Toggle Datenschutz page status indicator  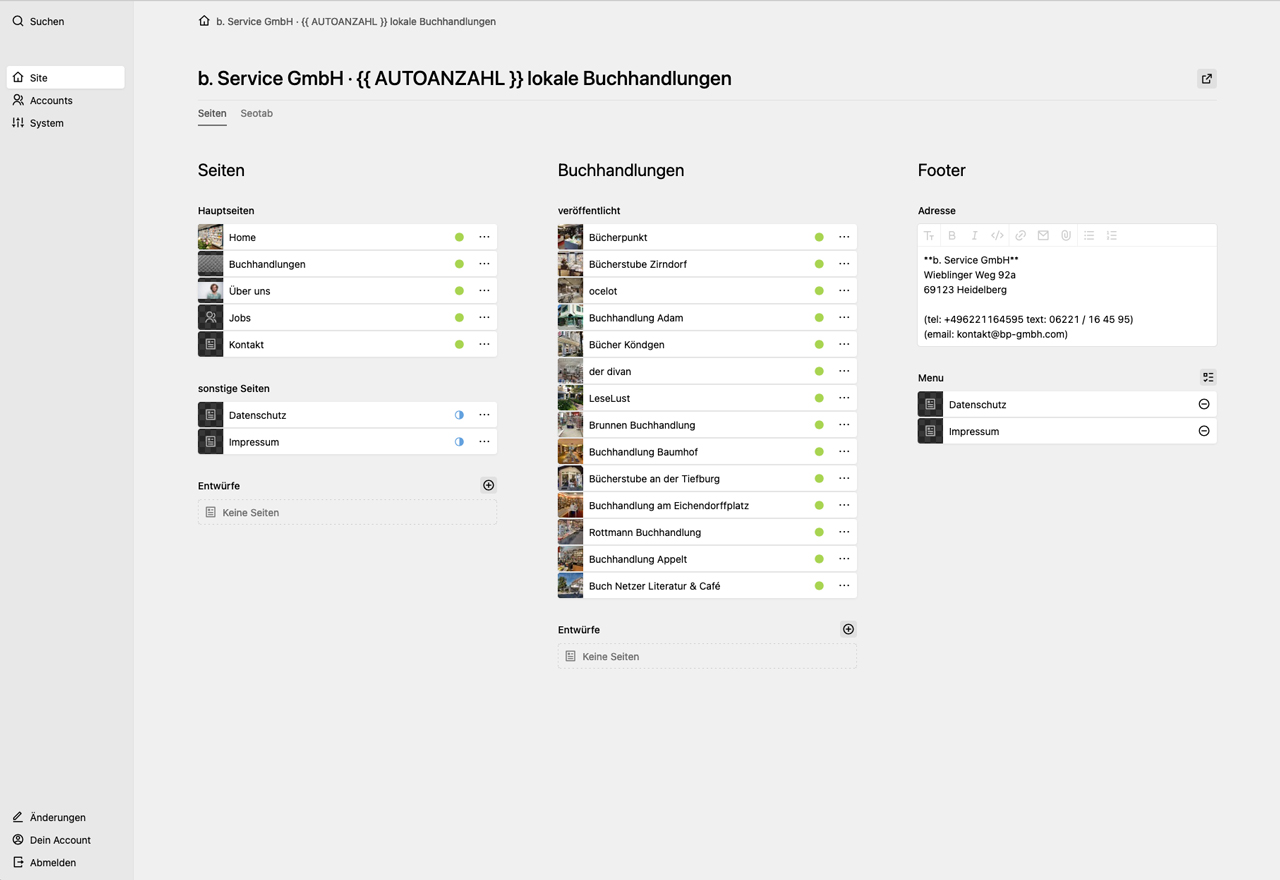tap(459, 414)
